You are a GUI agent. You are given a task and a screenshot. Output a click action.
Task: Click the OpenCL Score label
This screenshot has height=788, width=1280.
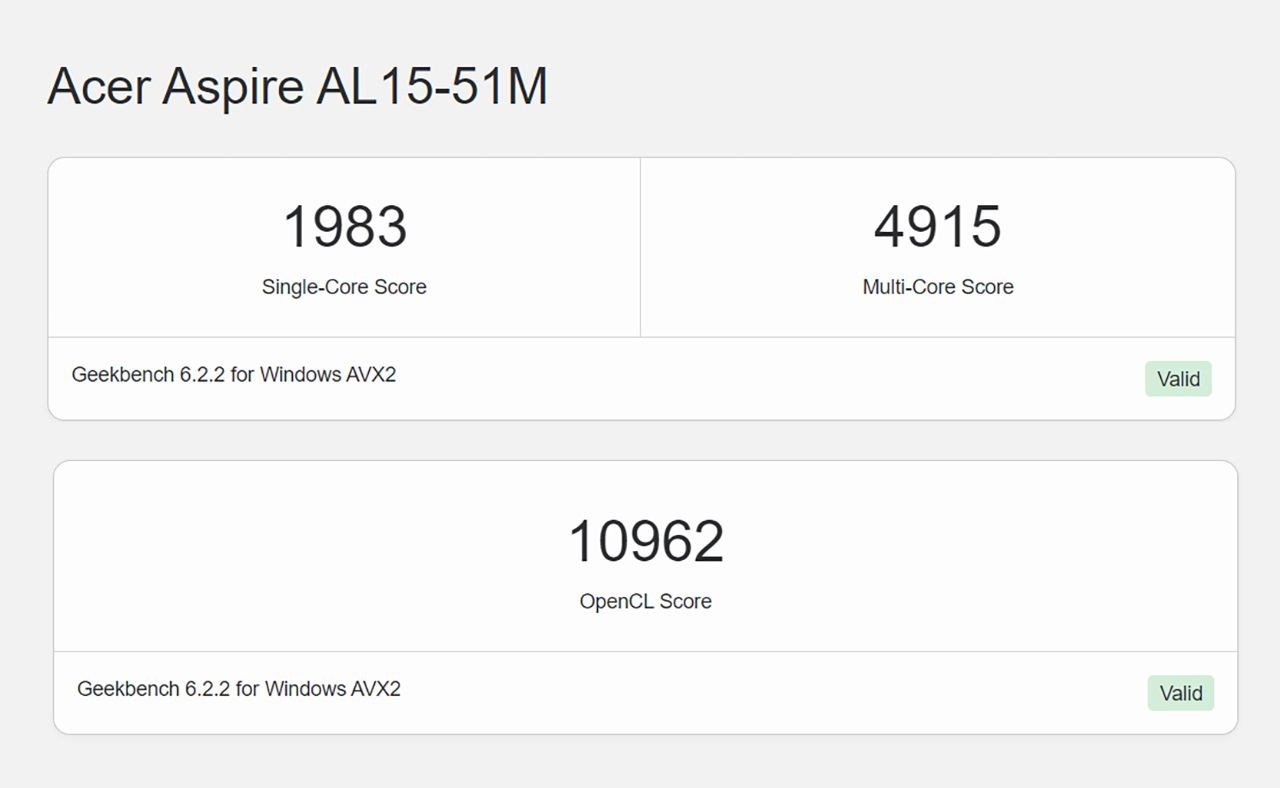(645, 601)
